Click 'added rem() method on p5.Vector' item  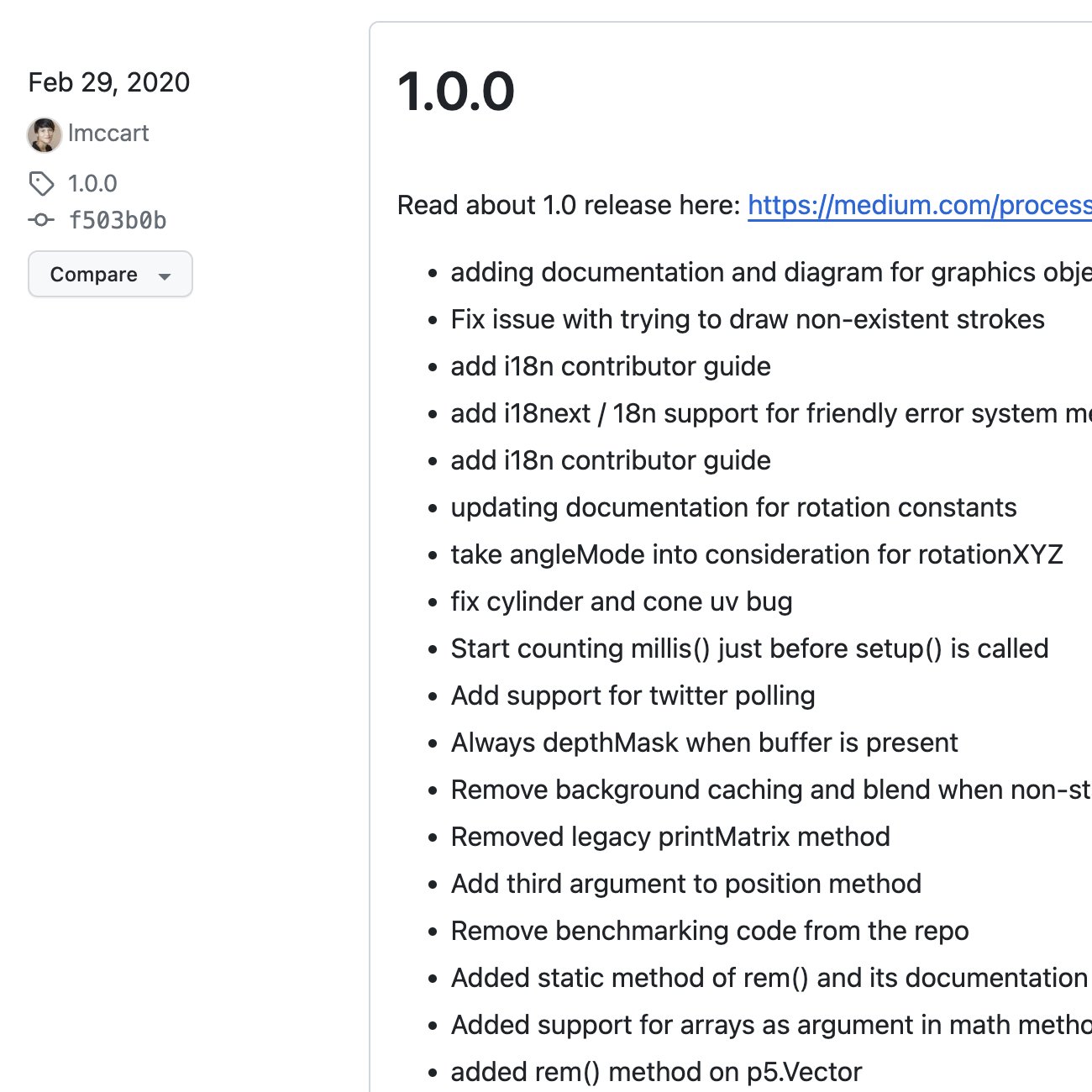[657, 1072]
